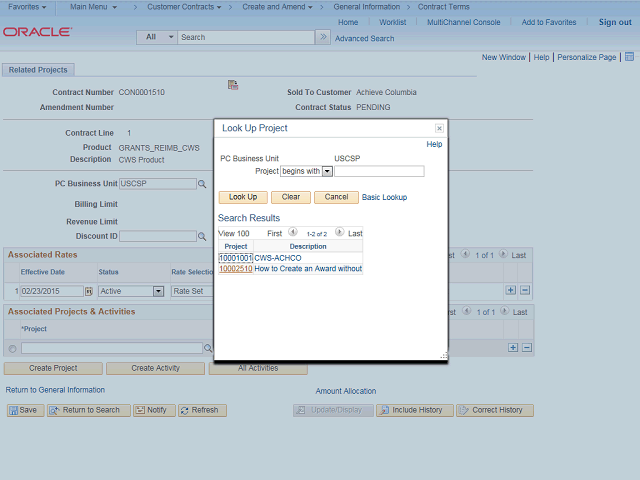Open the Amount Allocation link
Image resolution: width=640 pixels, height=480 pixels.
pyautogui.click(x=345, y=391)
